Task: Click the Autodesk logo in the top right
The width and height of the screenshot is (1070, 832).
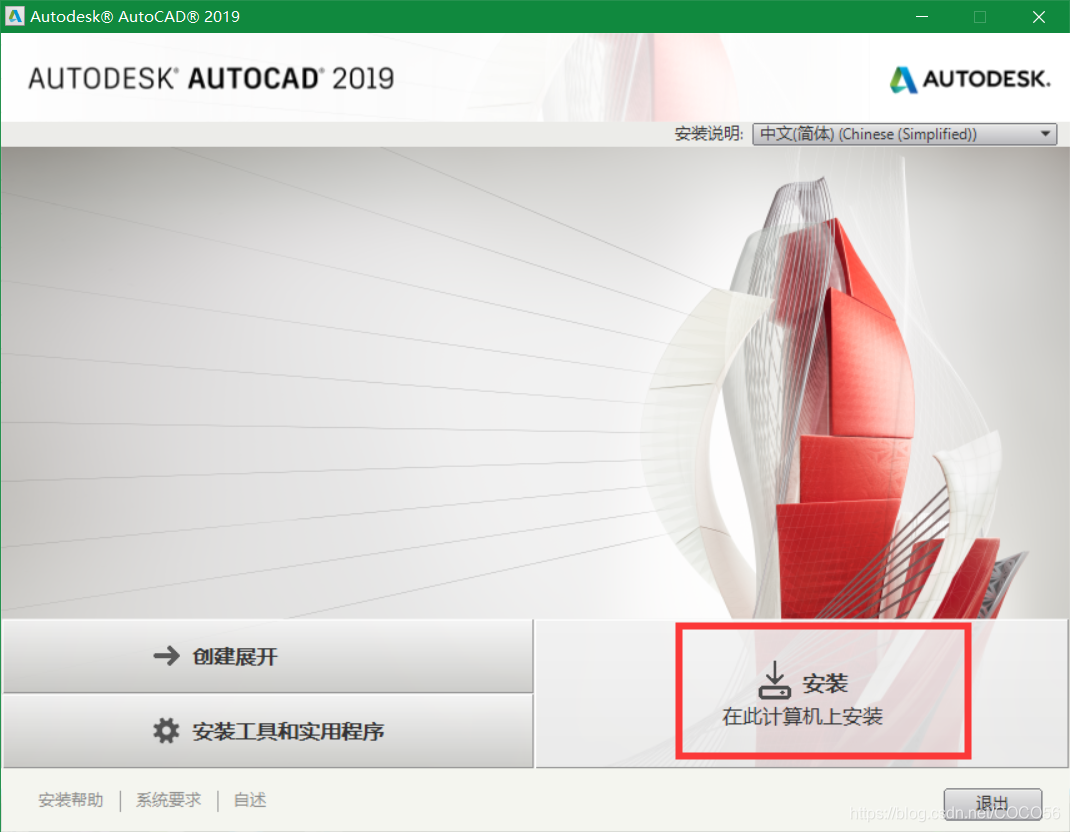Action: pos(968,77)
